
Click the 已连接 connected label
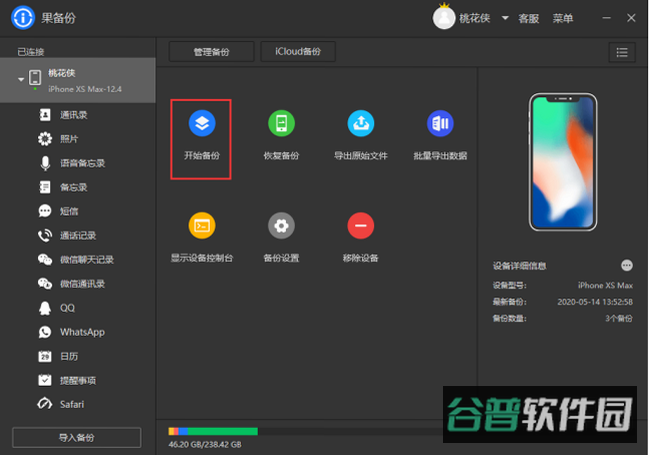(31, 52)
